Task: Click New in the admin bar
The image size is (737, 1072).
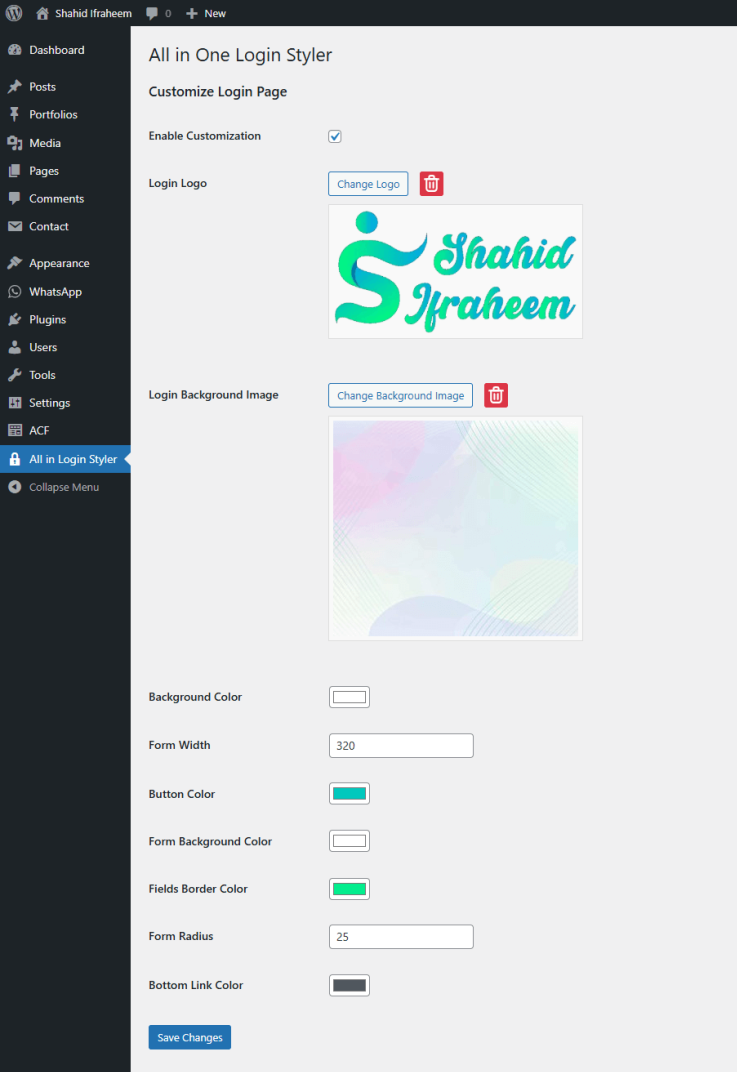Action: [x=215, y=14]
